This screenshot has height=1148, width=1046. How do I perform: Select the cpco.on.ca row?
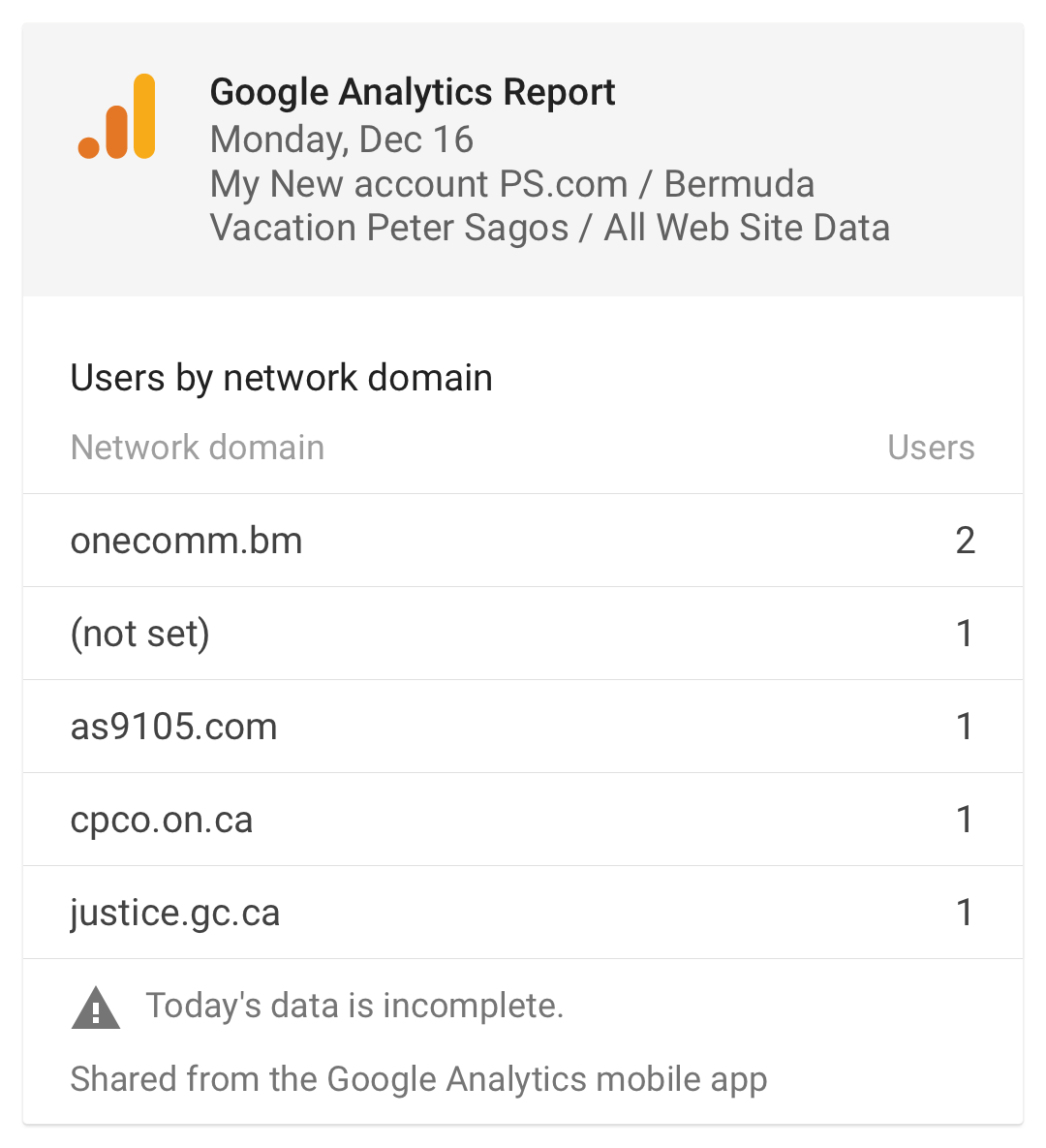click(523, 820)
